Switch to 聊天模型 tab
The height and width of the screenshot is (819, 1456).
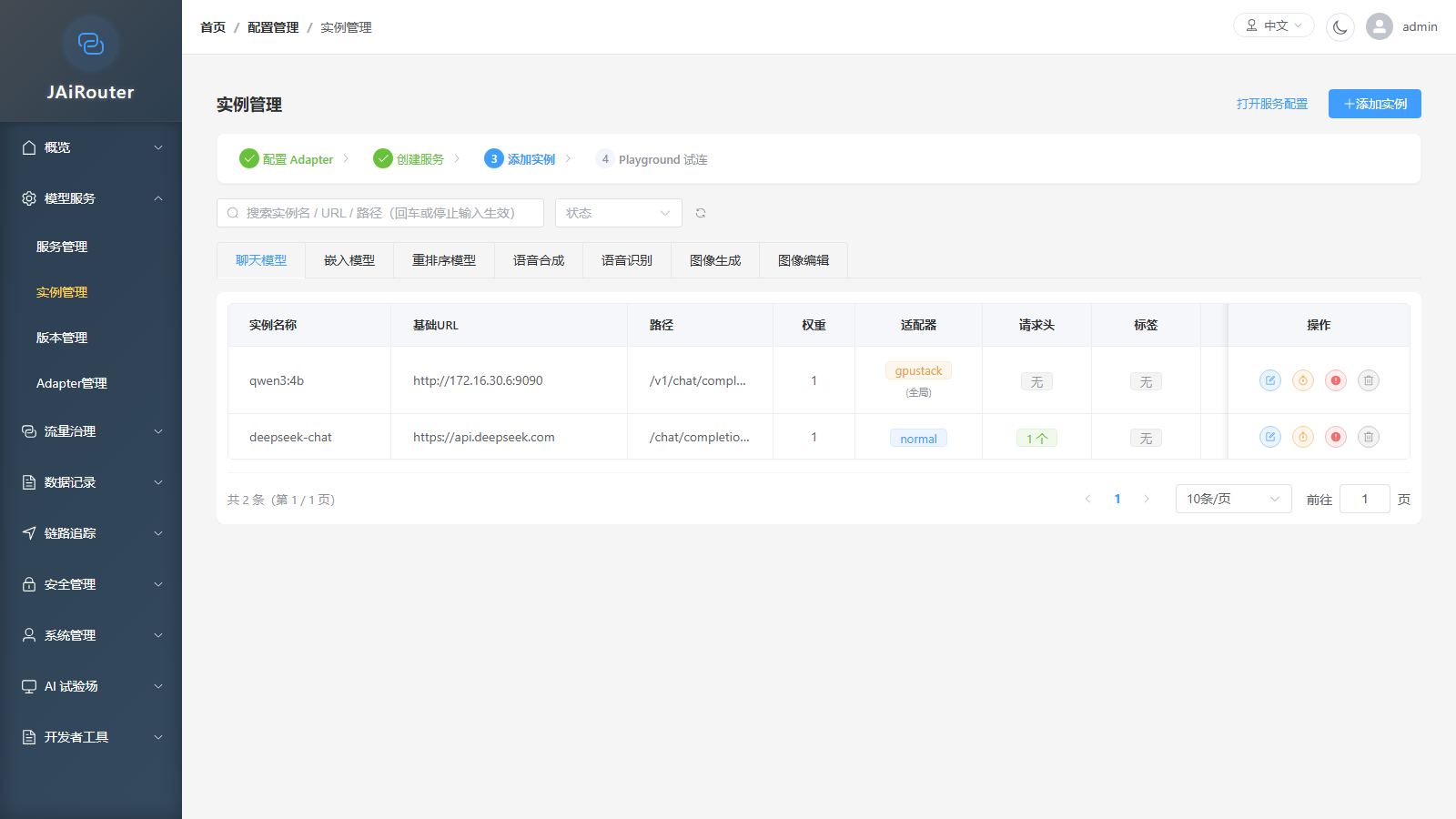[261, 260]
